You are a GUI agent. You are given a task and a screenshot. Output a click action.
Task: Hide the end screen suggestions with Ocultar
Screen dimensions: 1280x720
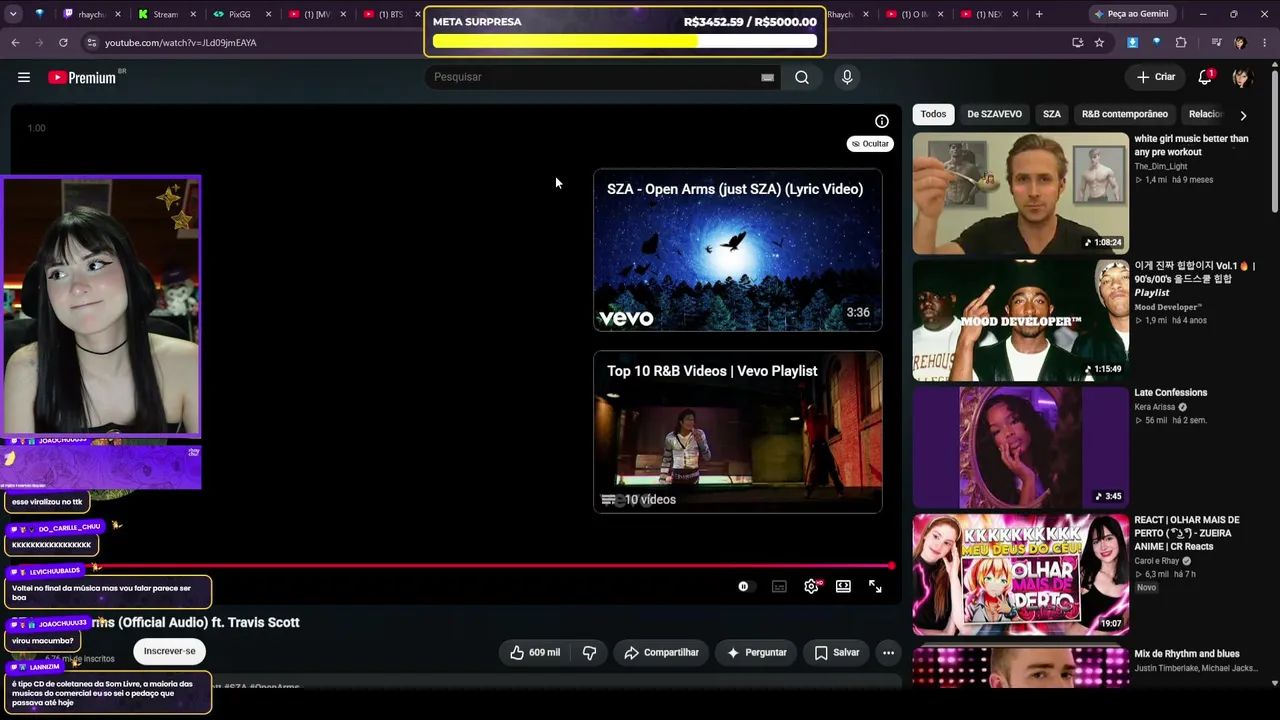point(870,144)
